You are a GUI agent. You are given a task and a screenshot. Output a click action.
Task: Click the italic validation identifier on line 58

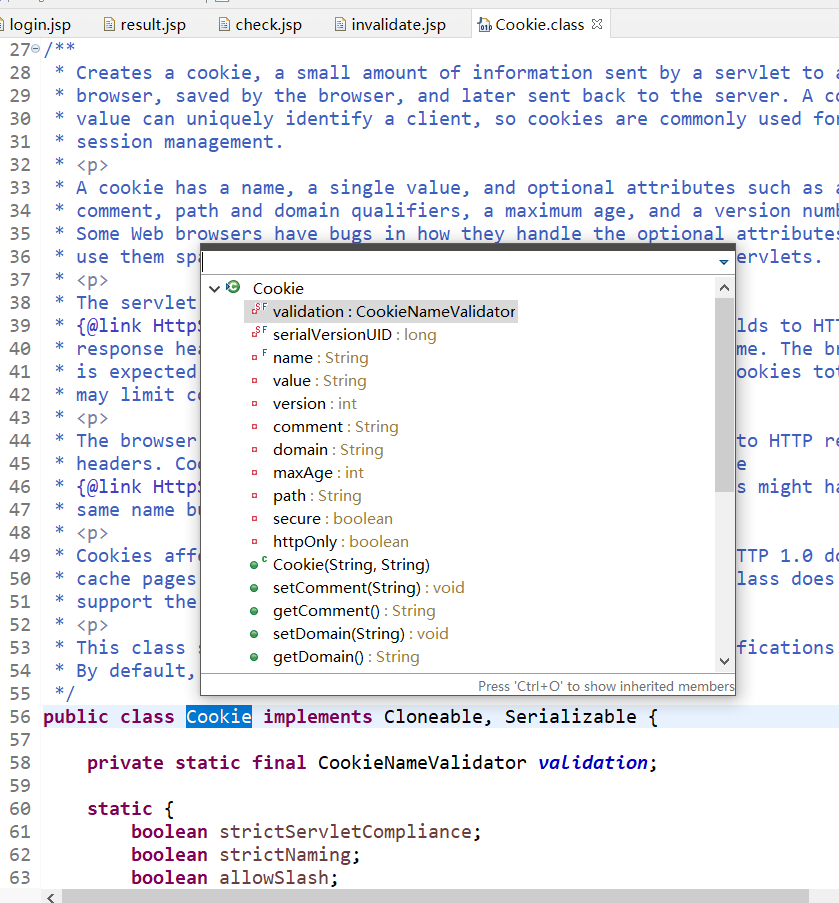tap(593, 763)
